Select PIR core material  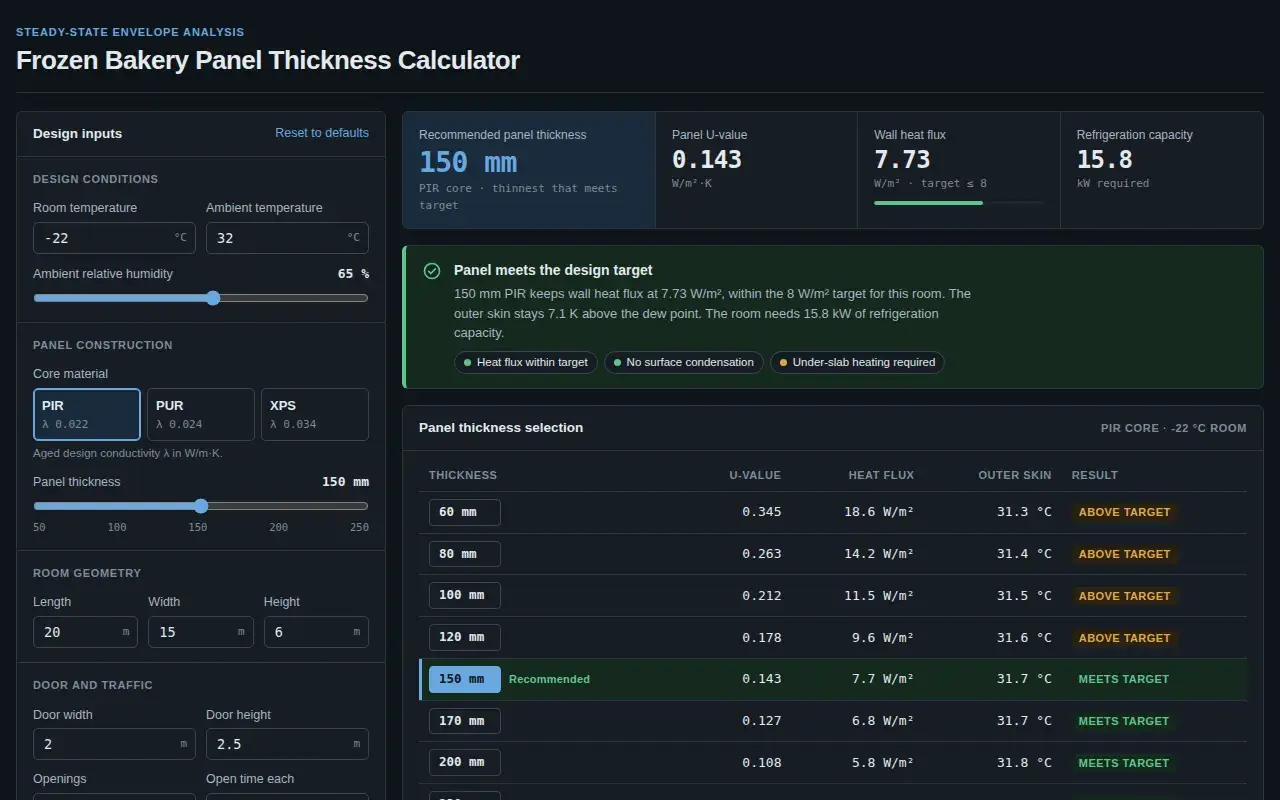87,414
